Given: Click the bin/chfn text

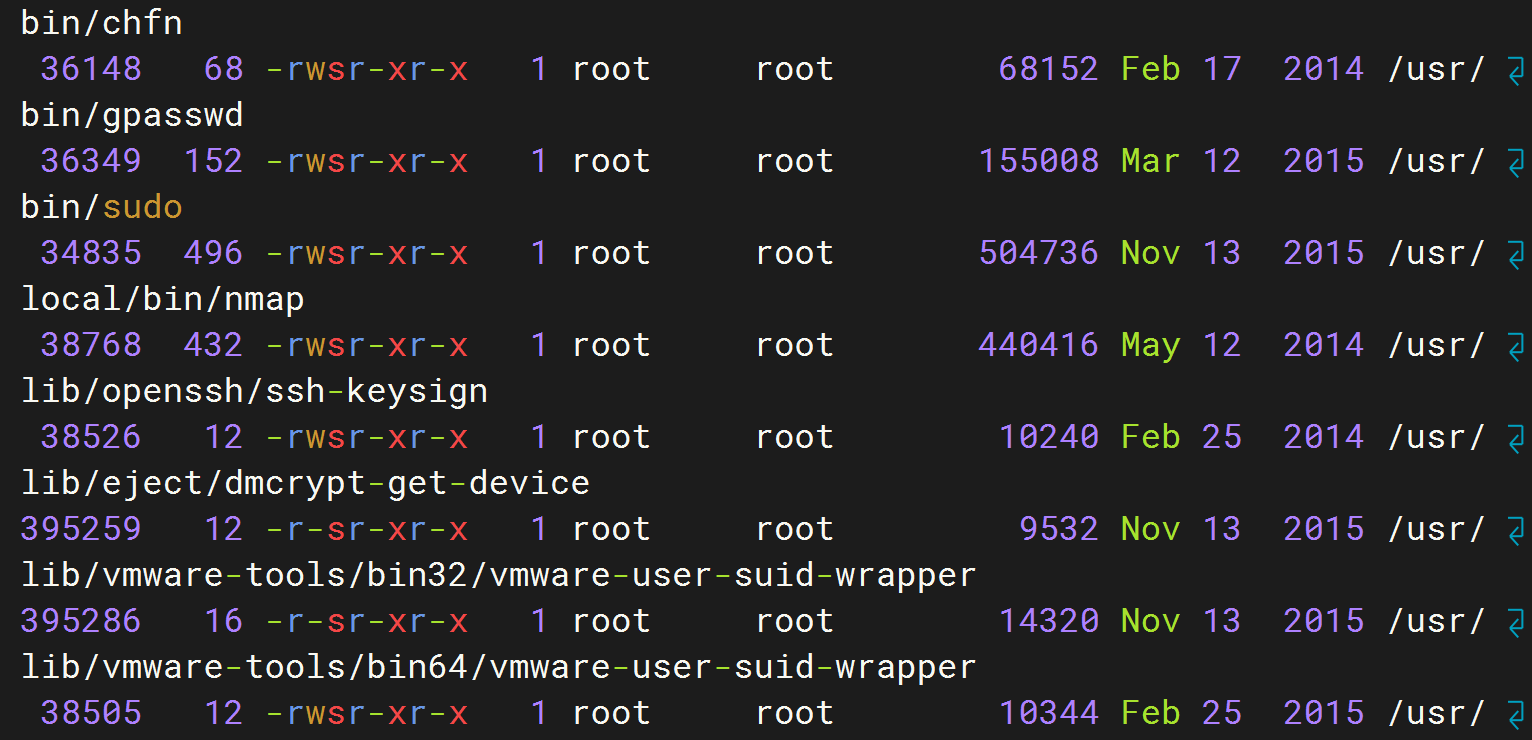Looking at the screenshot, I should [101, 24].
